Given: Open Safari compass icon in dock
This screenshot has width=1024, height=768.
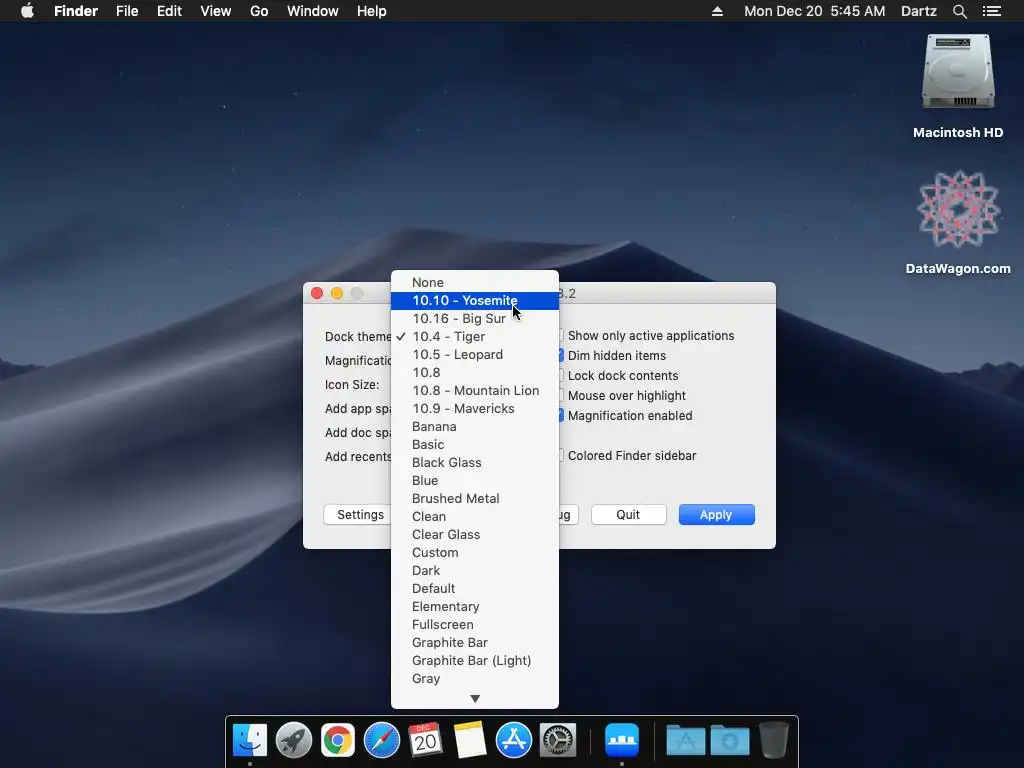Looking at the screenshot, I should (x=381, y=741).
